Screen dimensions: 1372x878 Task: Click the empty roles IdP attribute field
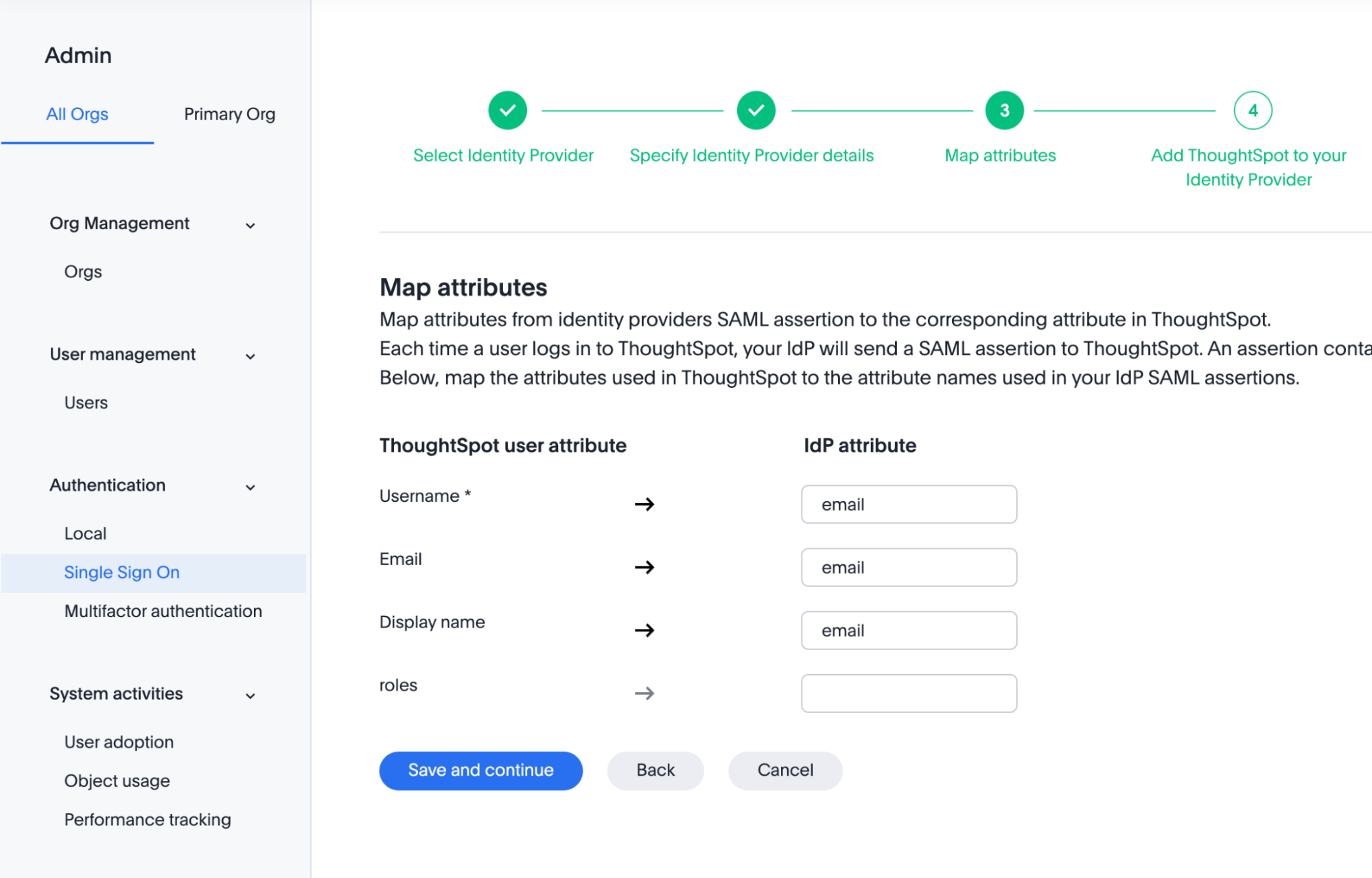(909, 693)
